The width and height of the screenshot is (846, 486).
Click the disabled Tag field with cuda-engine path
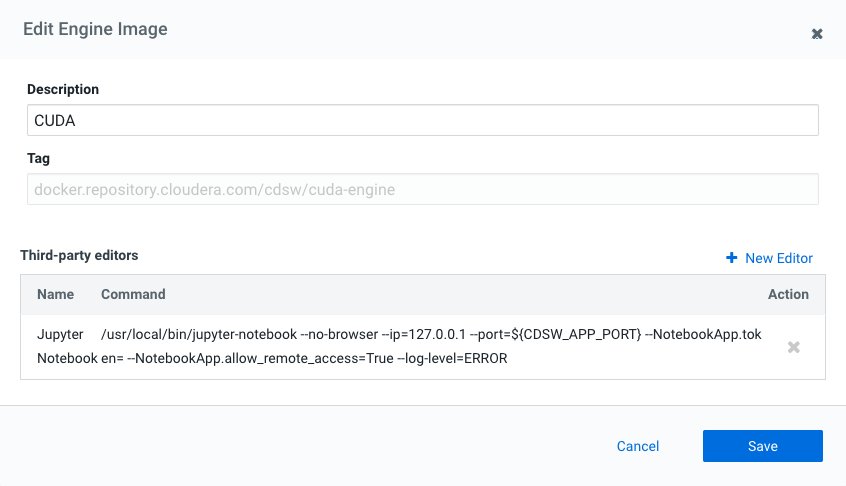pos(423,189)
